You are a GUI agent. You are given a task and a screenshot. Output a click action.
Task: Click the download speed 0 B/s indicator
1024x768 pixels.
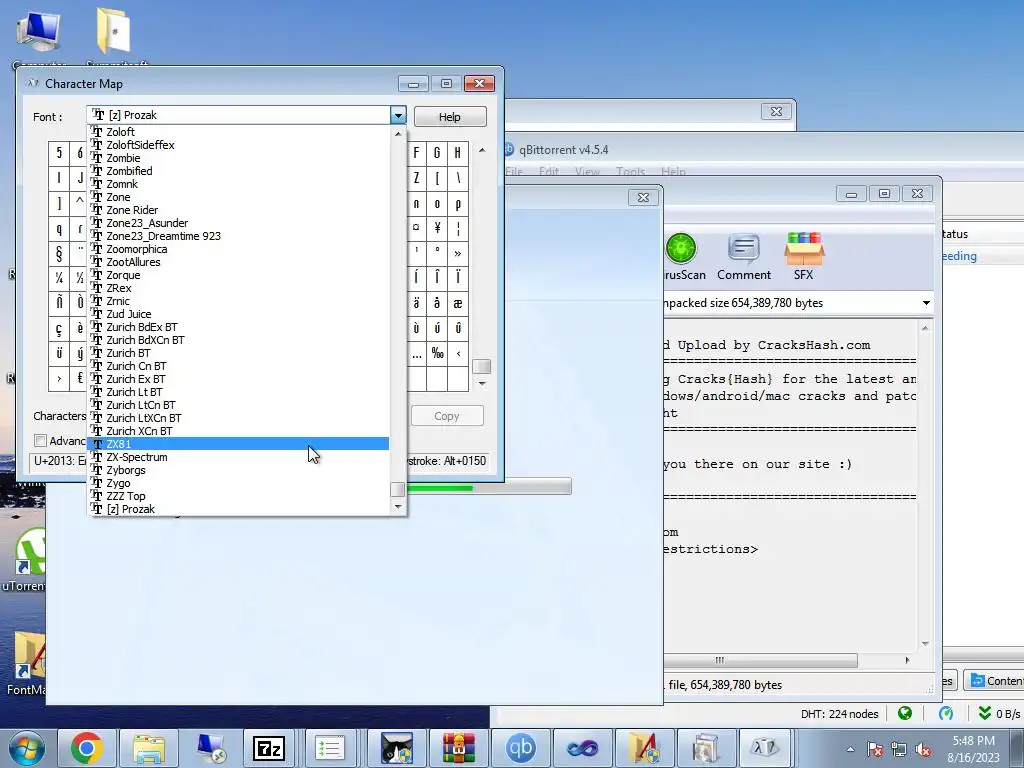(999, 713)
